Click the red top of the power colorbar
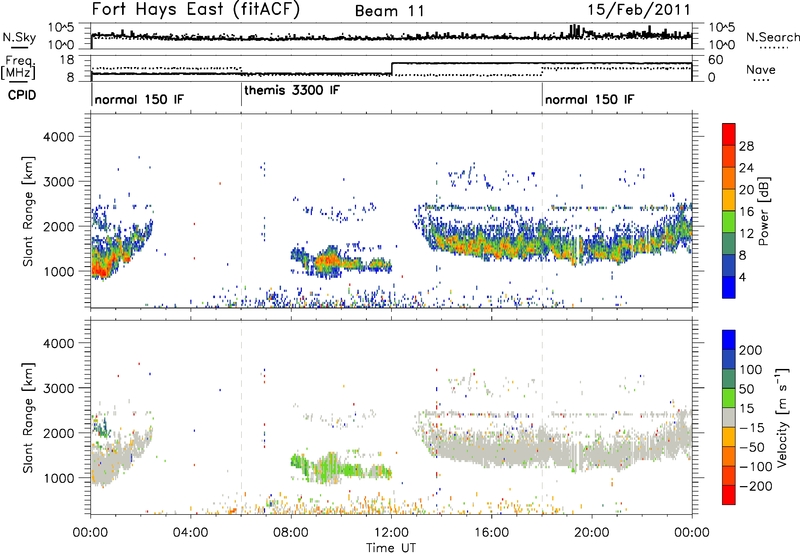The height and width of the screenshot is (554, 800). (x=729, y=132)
